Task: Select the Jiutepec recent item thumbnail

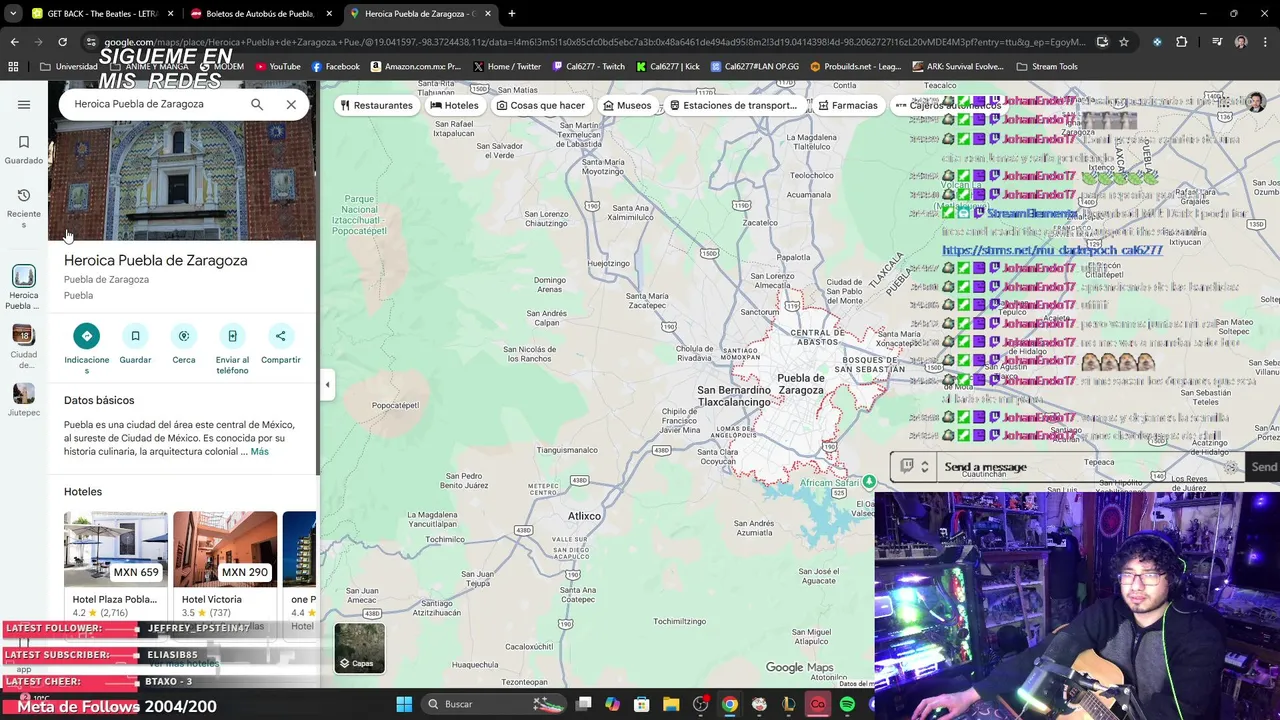Action: 24,393
